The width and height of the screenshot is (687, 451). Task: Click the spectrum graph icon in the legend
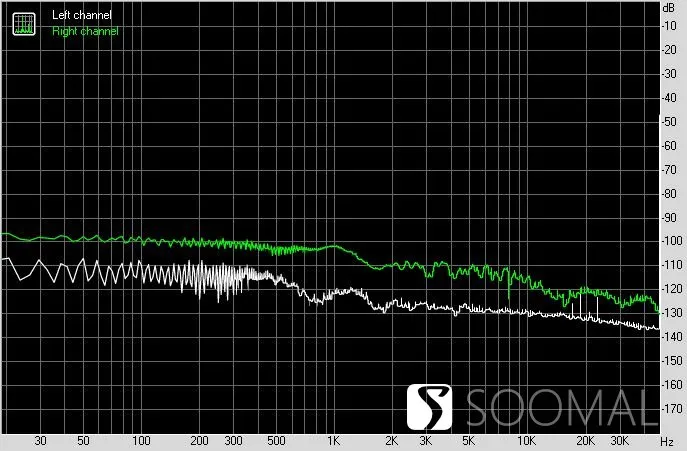(24, 24)
